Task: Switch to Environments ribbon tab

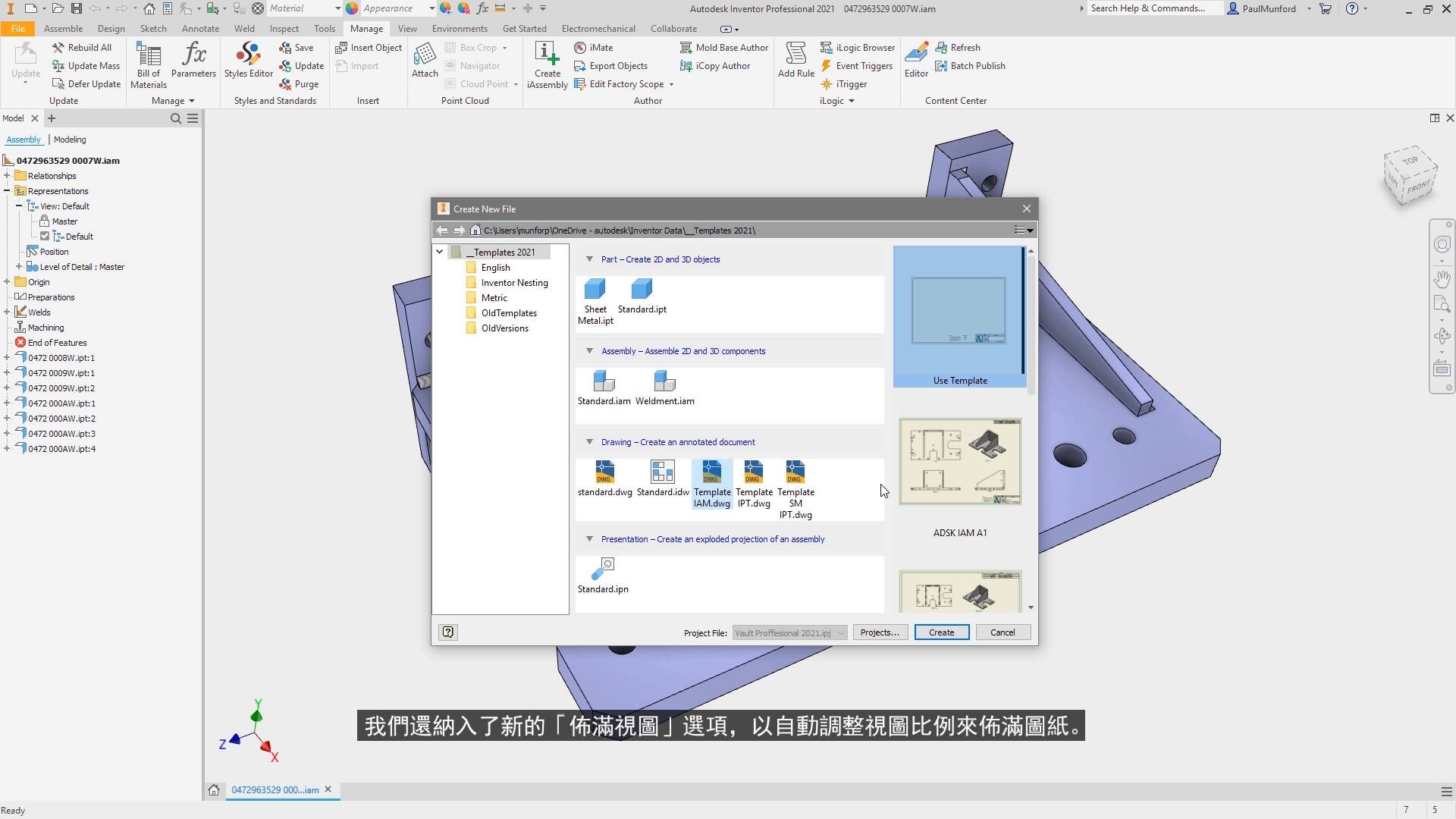Action: click(x=460, y=29)
